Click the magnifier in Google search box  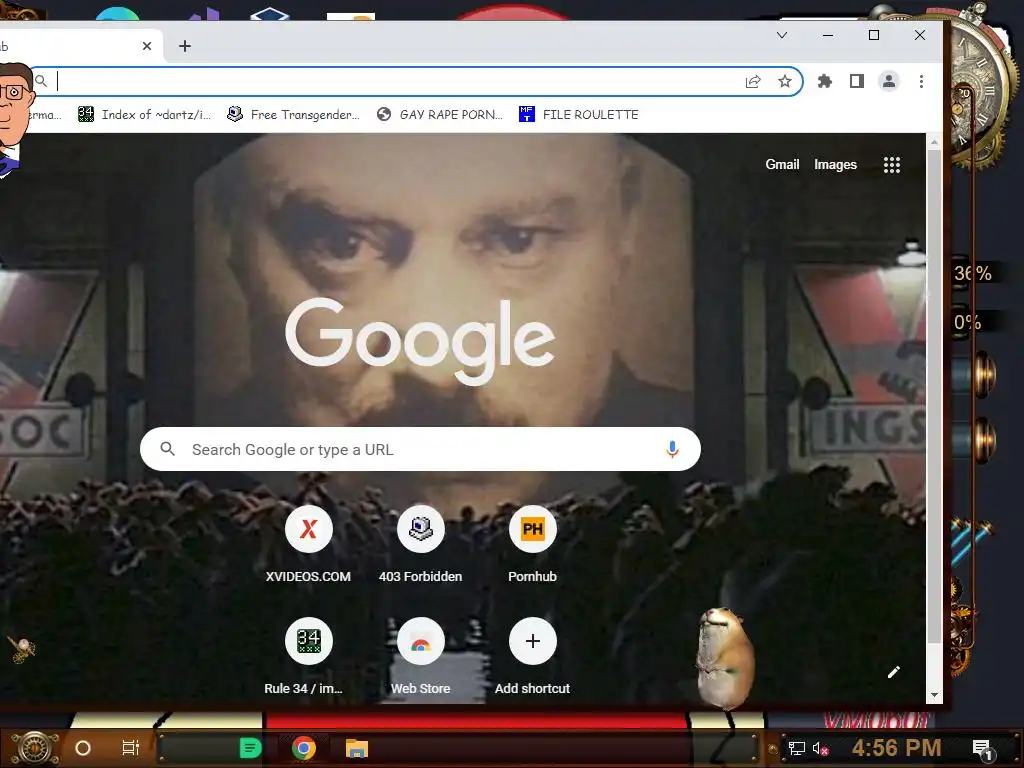click(168, 449)
